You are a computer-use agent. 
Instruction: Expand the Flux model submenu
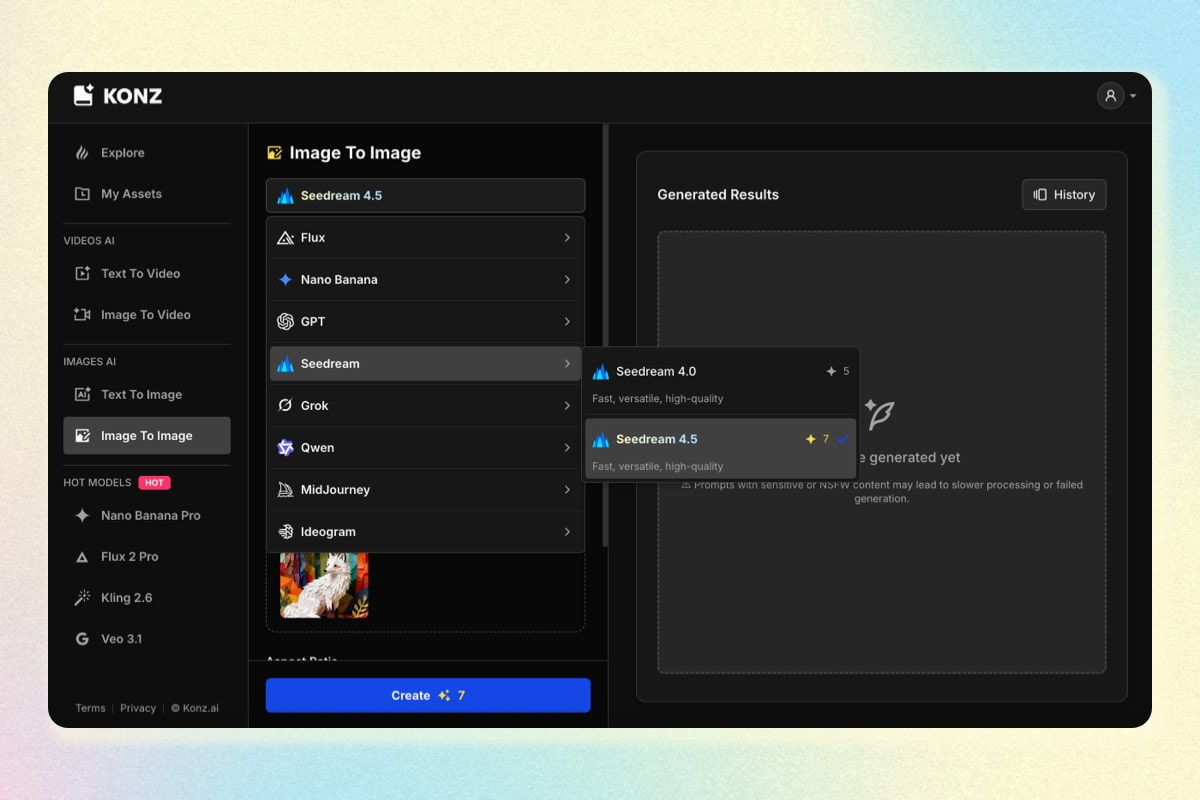[426, 238]
